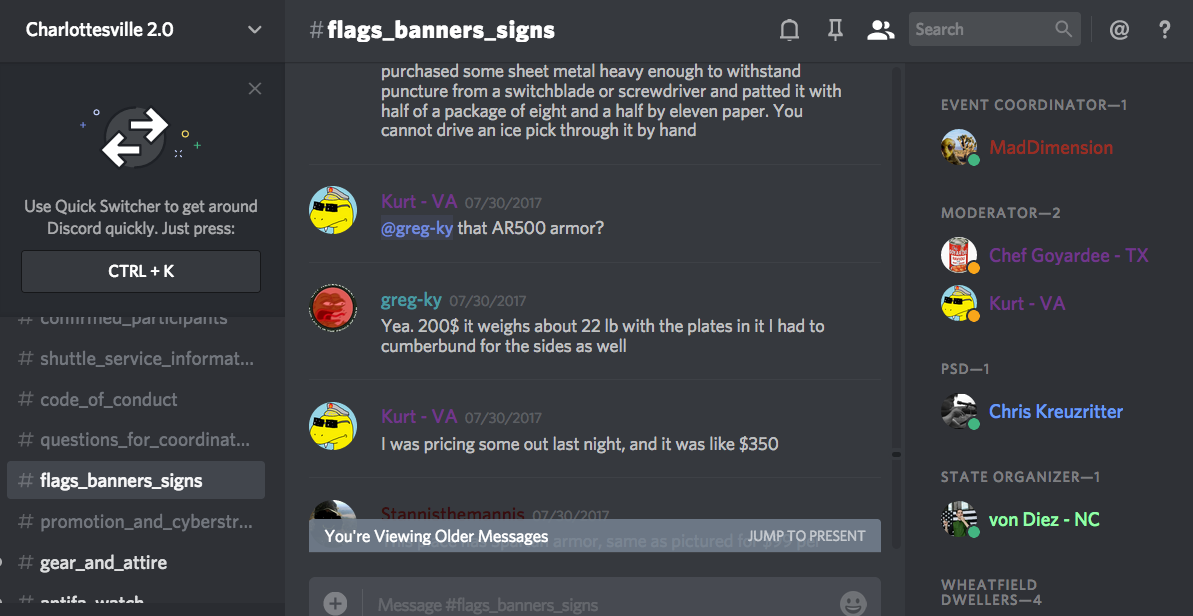
Task: Toggle the member list icon
Action: [880, 30]
